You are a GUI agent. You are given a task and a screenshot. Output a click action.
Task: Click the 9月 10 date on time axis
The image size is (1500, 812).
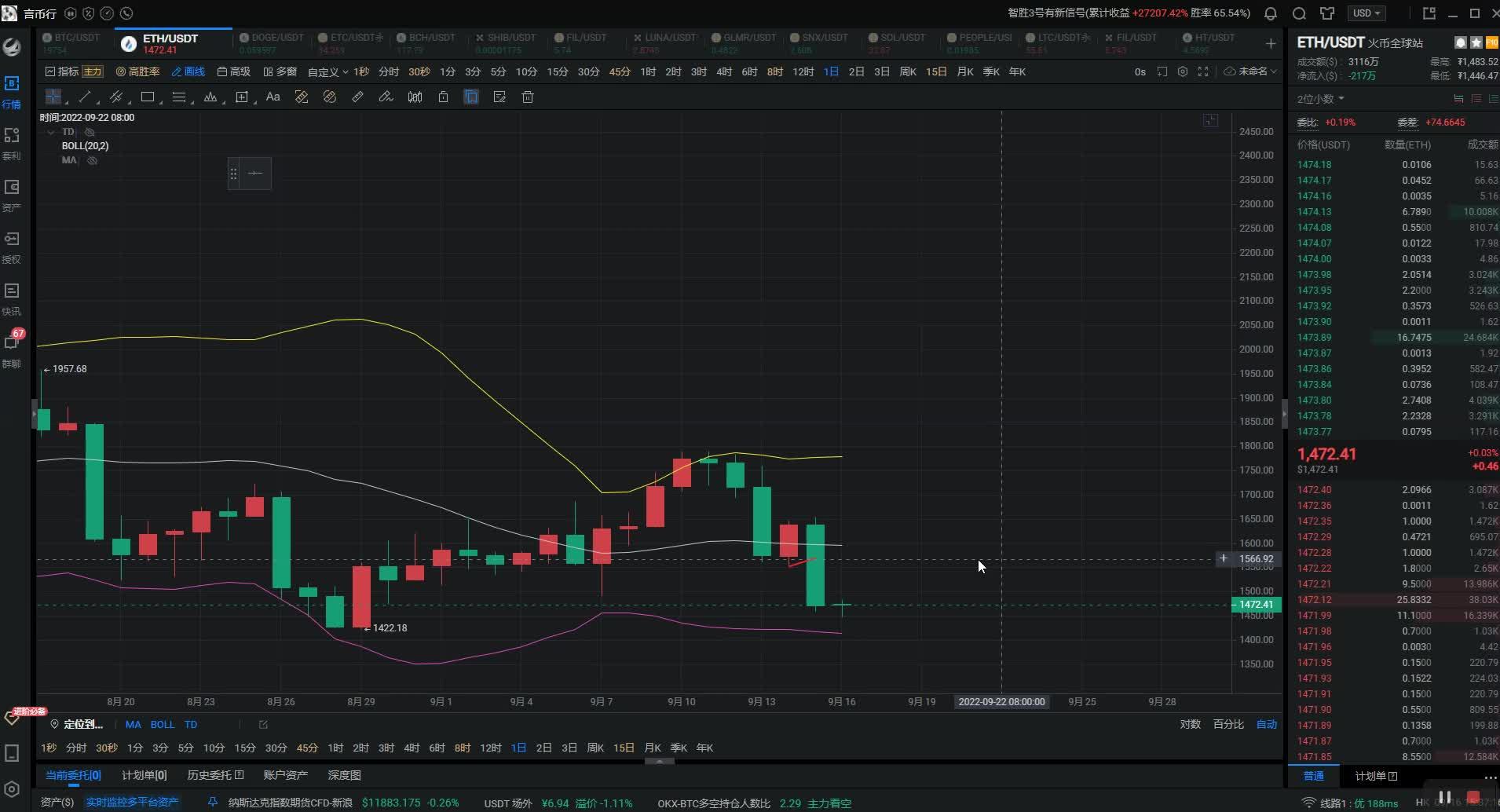(681, 701)
